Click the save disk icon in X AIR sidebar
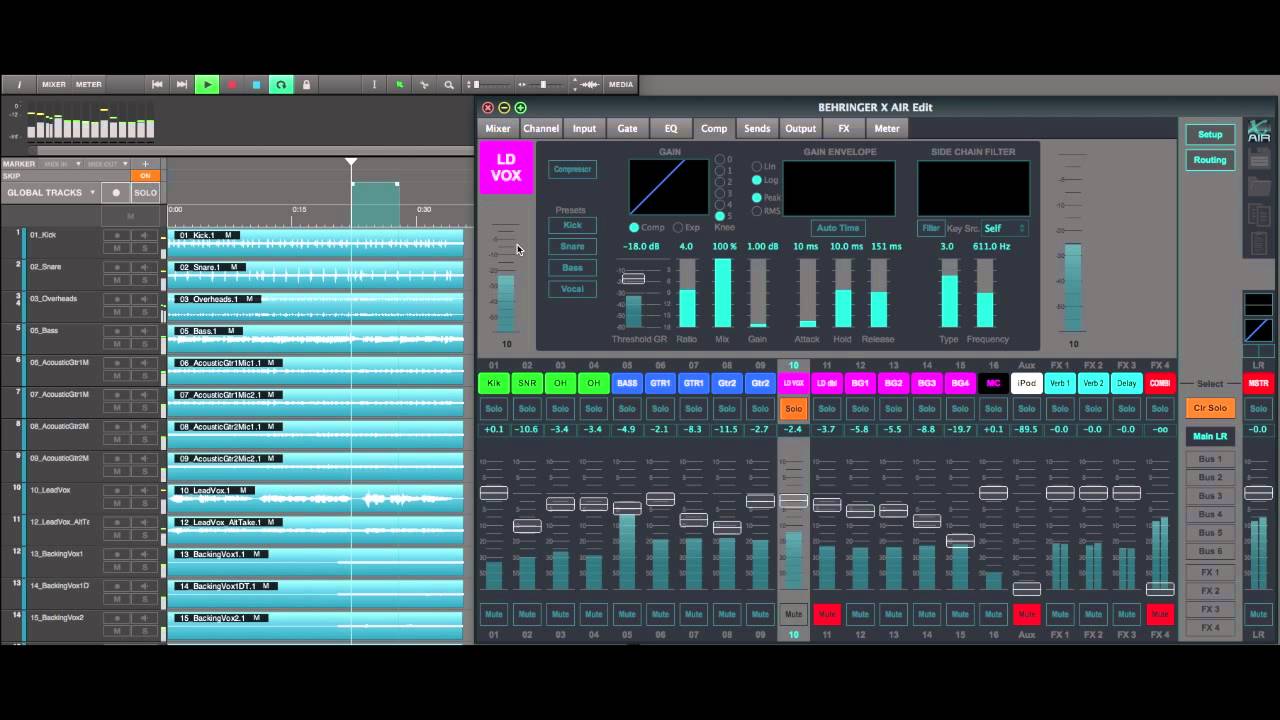This screenshot has height=720, width=1280. (x=1259, y=160)
